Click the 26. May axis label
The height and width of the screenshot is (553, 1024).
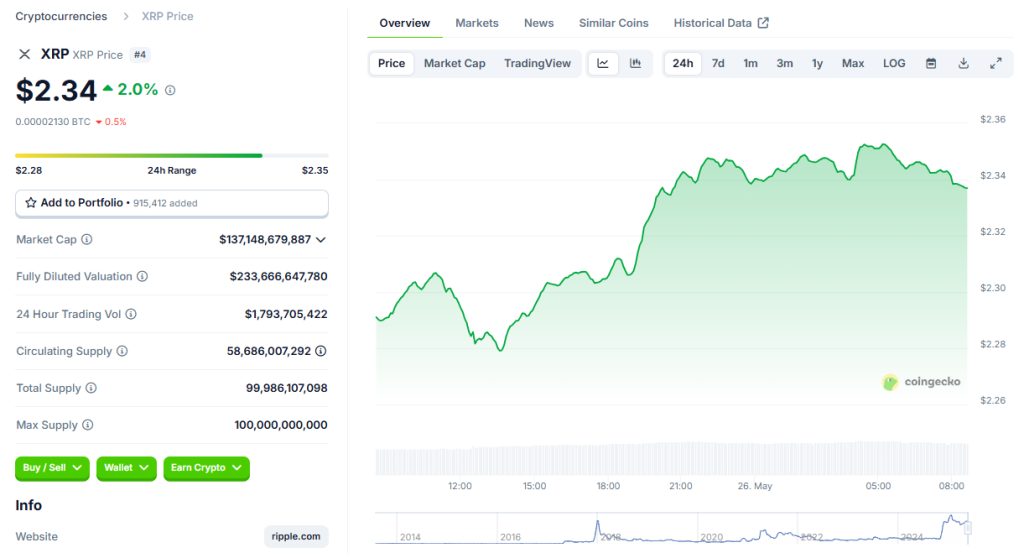[755, 486]
